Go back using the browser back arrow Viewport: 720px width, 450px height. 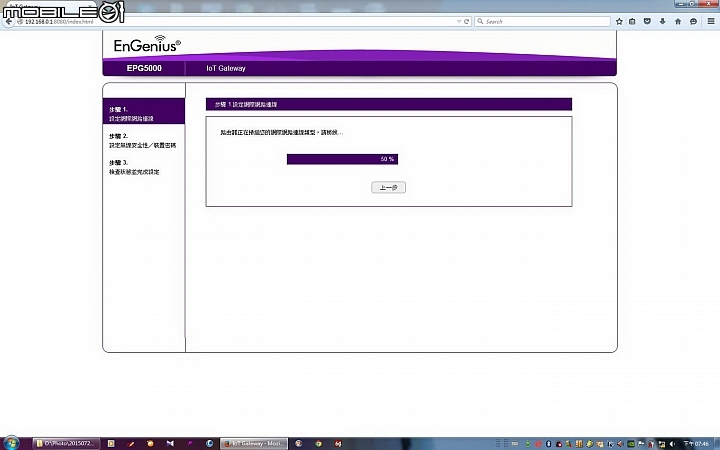click(8, 22)
